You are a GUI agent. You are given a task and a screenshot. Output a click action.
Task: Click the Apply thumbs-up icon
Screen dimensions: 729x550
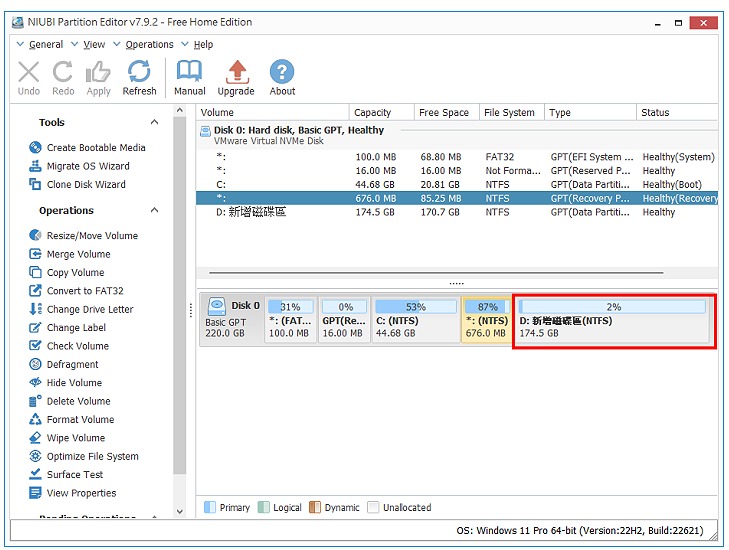(x=98, y=72)
